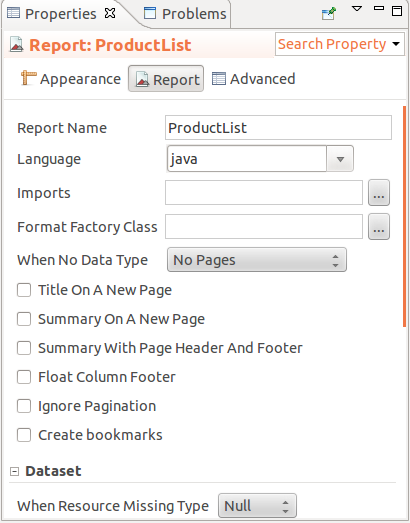Open the Language combo box arrow
This screenshot has width=410, height=523.
click(x=340, y=159)
